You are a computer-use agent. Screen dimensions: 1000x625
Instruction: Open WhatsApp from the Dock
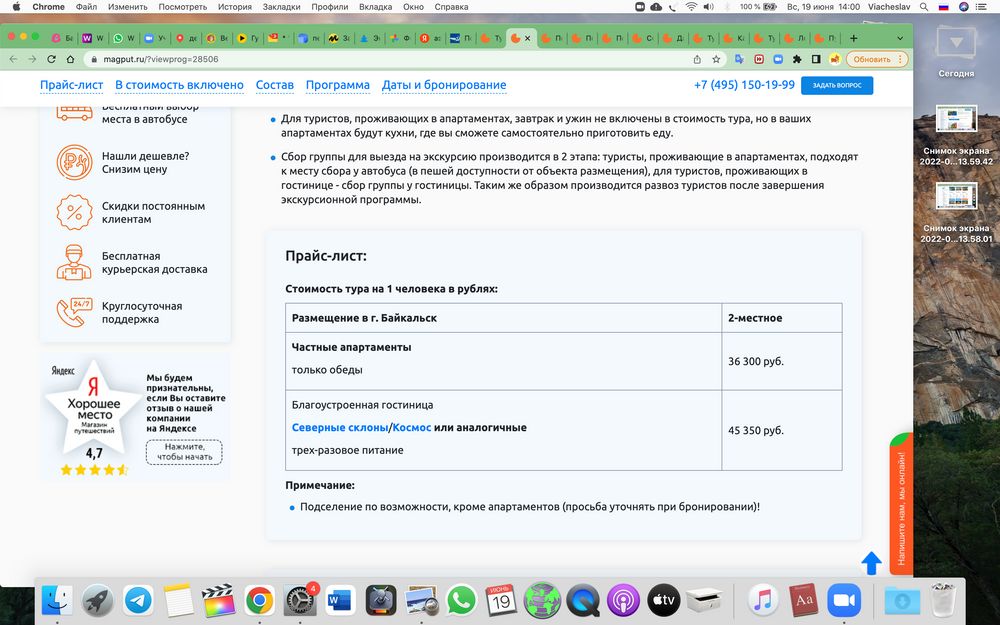(460, 601)
